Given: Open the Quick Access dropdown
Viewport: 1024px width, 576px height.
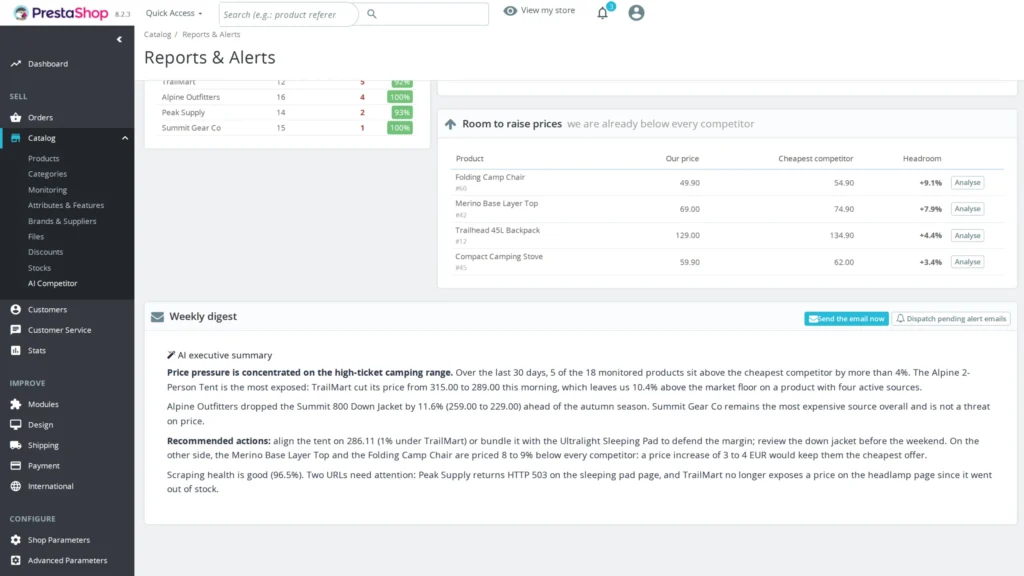Looking at the screenshot, I should [x=174, y=13].
